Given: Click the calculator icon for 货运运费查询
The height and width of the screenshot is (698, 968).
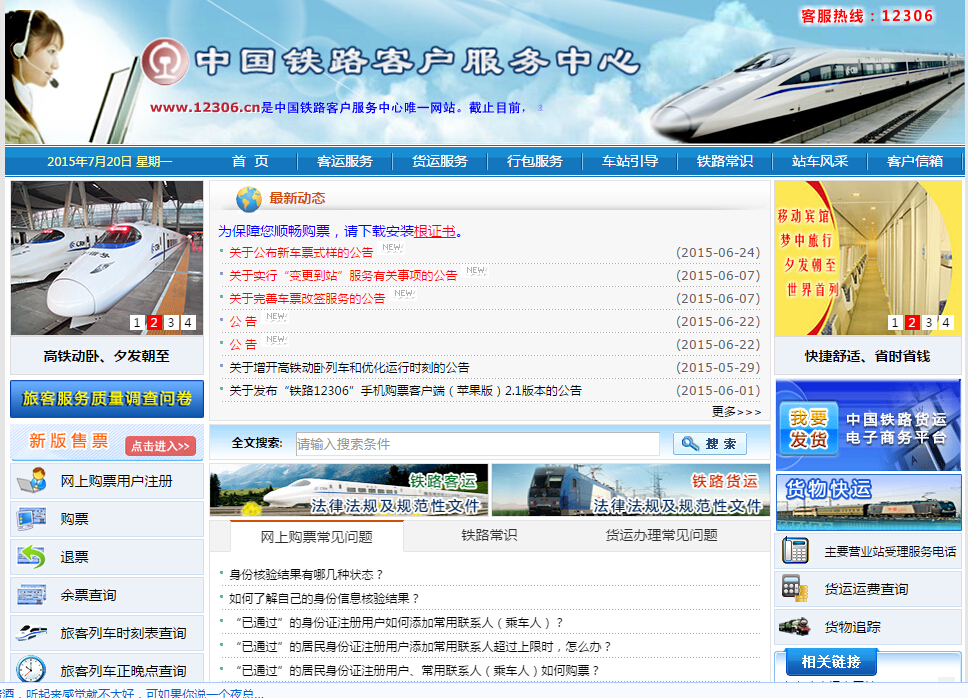Looking at the screenshot, I should click(795, 588).
